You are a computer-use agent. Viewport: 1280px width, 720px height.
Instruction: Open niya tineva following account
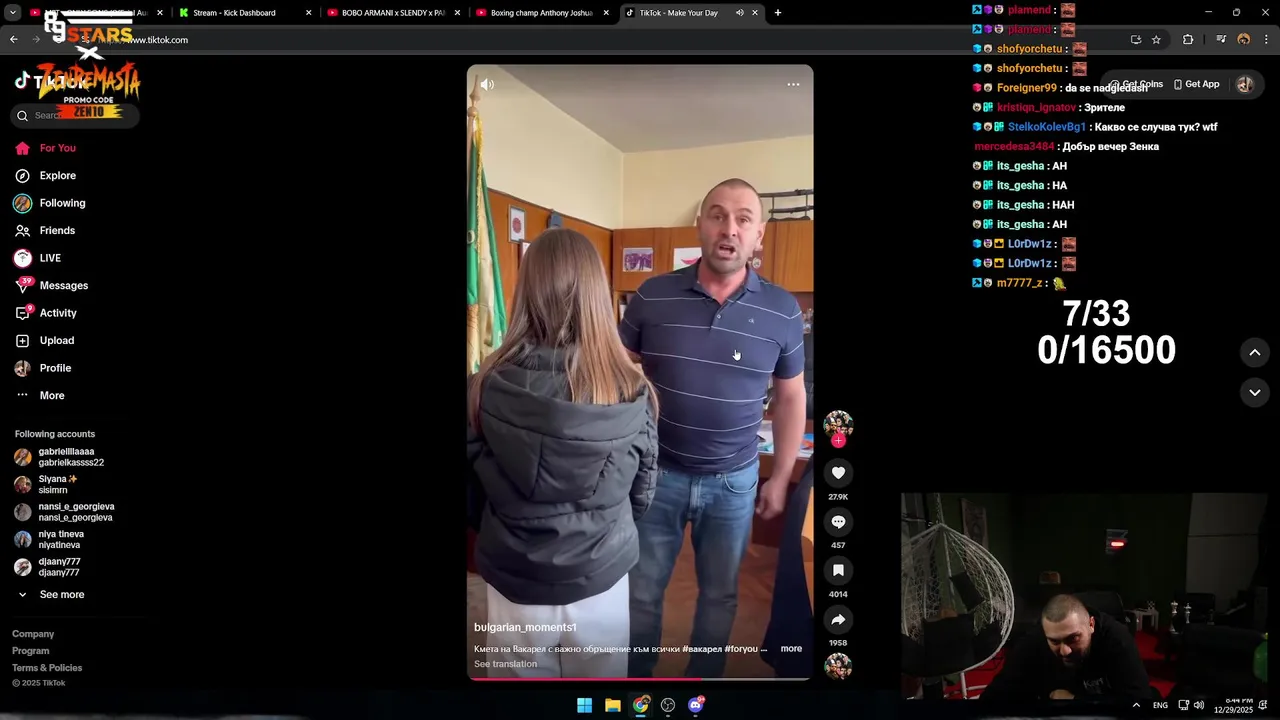[x=50, y=540]
